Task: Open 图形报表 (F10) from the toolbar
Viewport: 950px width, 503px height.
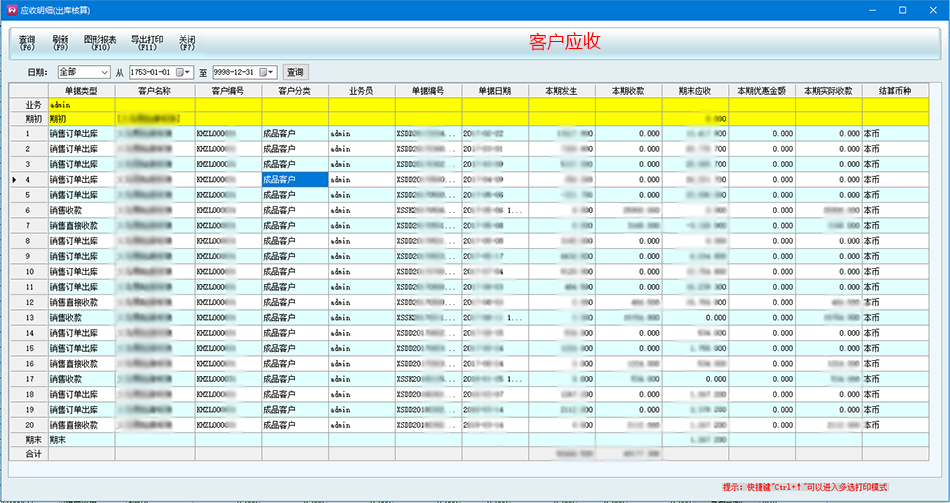Action: coord(100,42)
